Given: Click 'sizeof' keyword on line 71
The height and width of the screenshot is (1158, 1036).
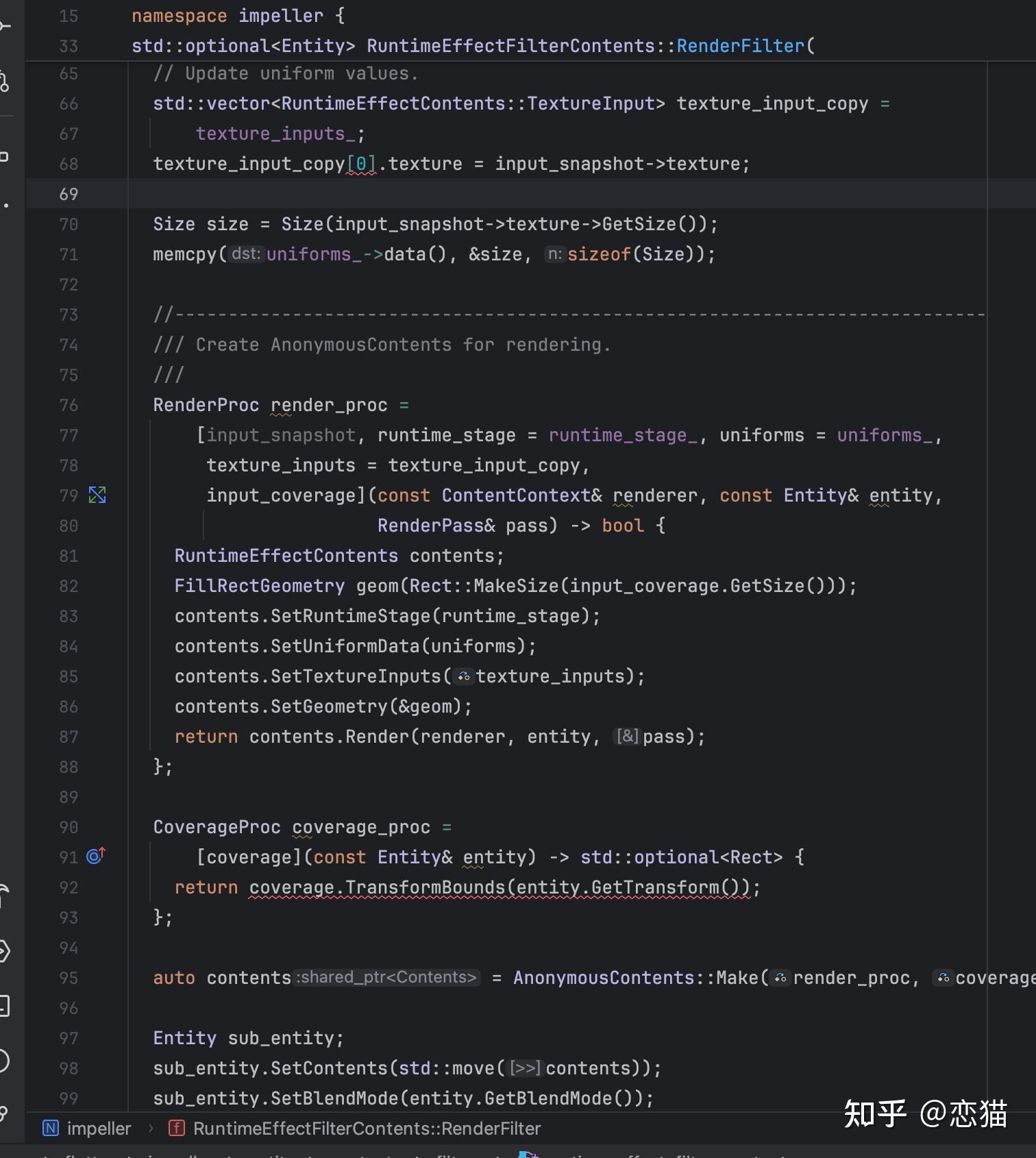Looking at the screenshot, I should (x=600, y=254).
